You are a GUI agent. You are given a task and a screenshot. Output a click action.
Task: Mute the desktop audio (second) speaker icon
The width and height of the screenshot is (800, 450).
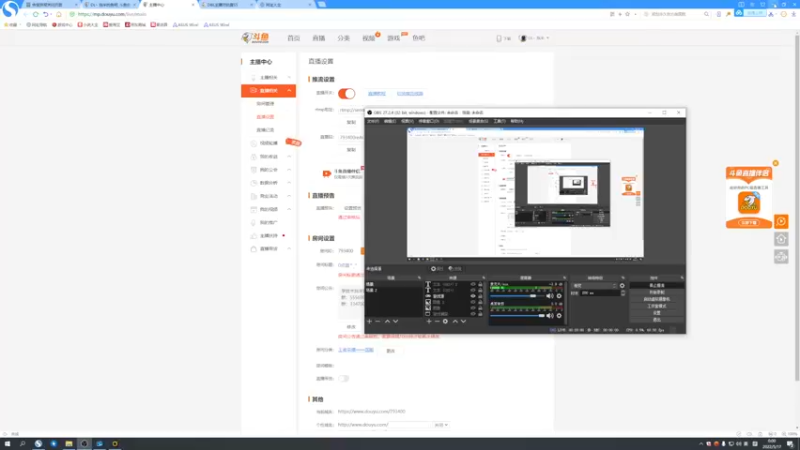[x=549, y=316]
